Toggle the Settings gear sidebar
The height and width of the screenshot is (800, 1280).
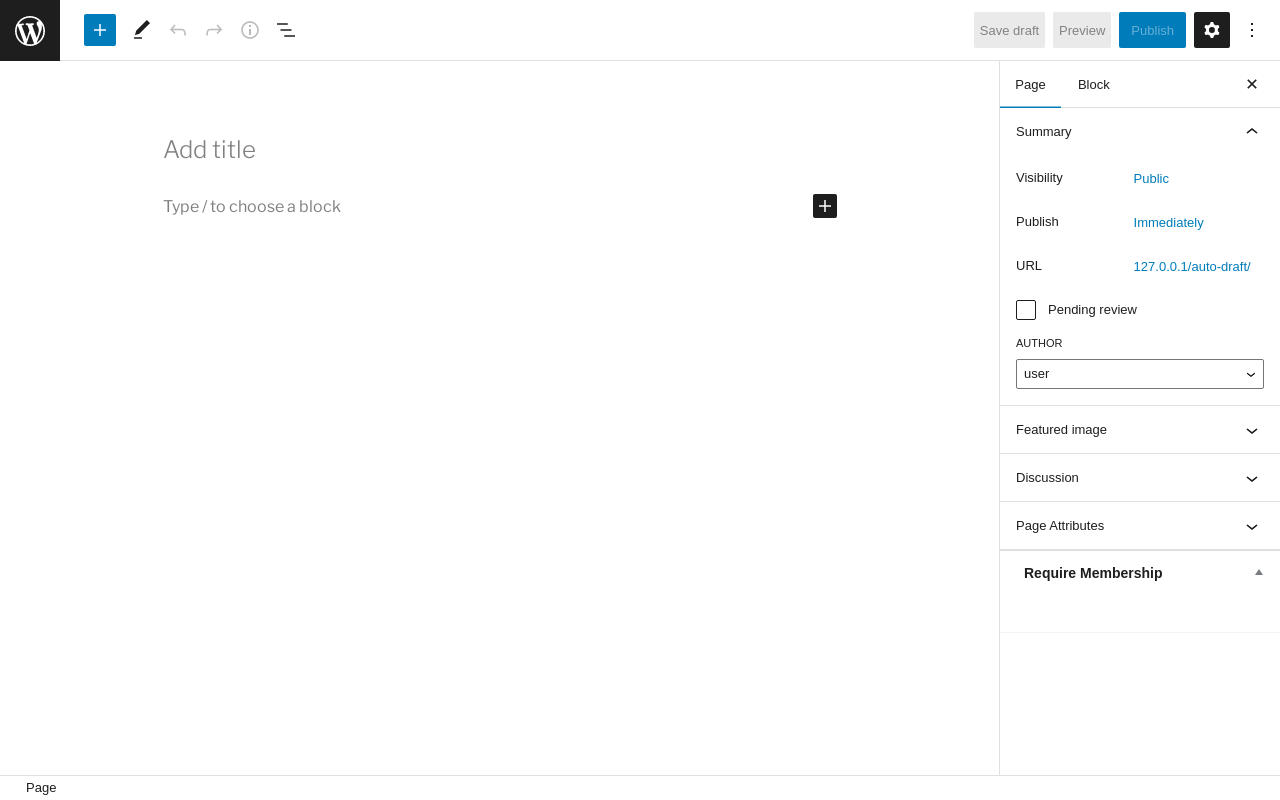click(x=1212, y=30)
